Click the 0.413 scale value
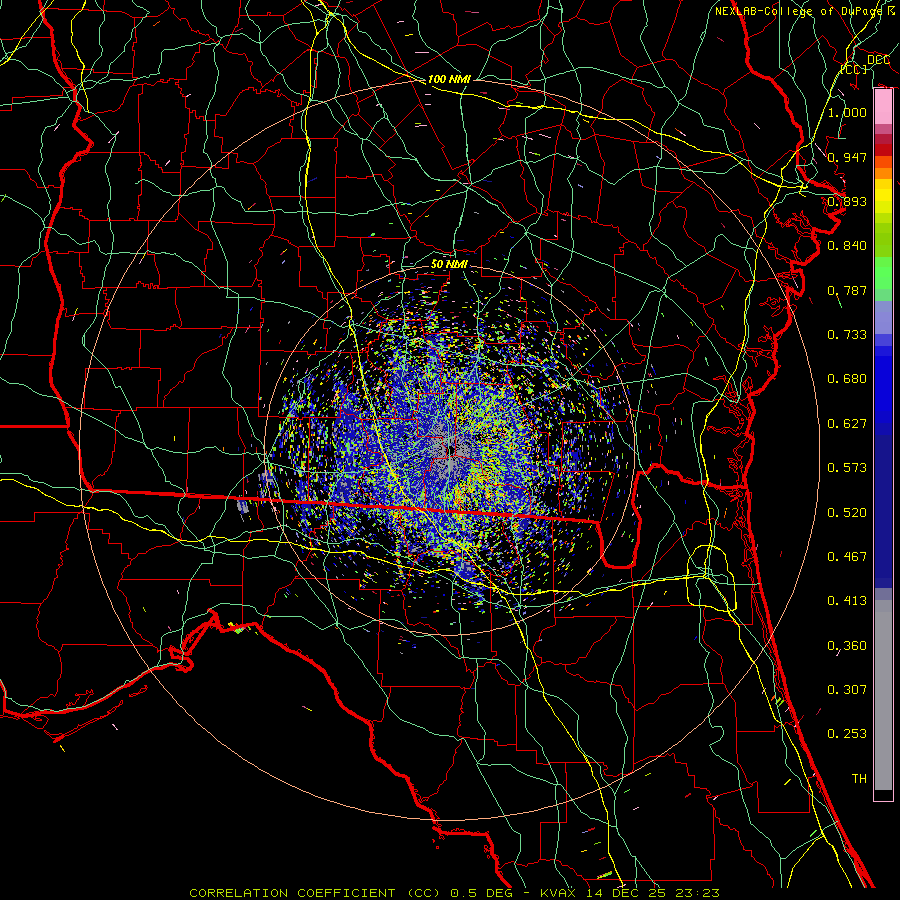 coord(847,601)
